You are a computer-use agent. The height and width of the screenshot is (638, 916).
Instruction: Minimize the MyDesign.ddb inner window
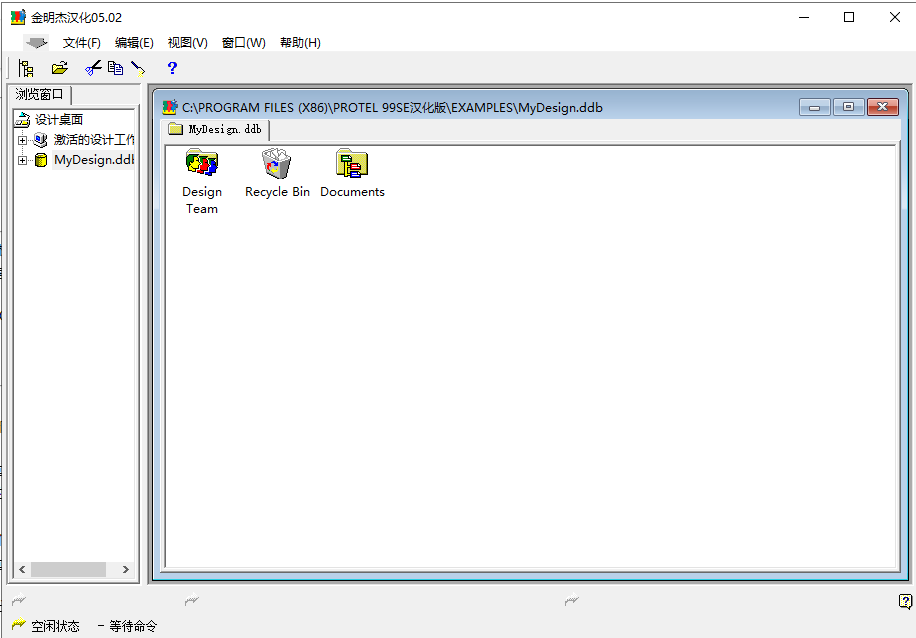814,107
